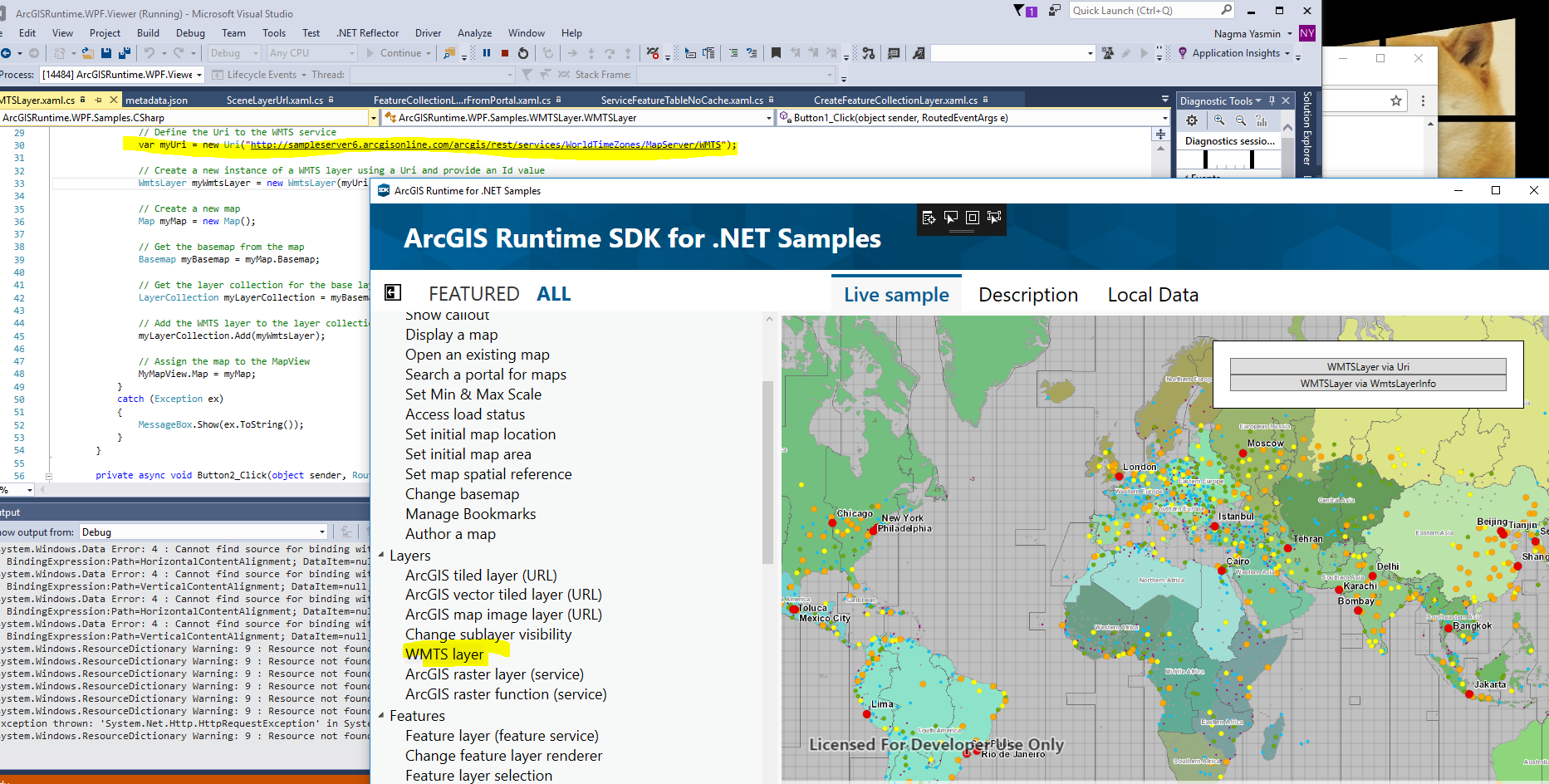The image size is (1549, 784).
Task: Click the Save file icon
Action: click(105, 53)
